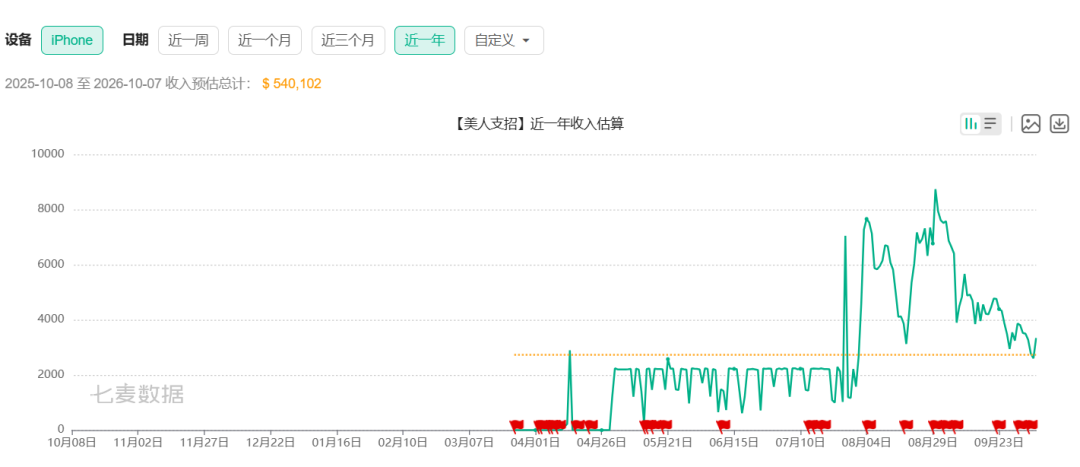Click the 08月29日 axis date
Image resolution: width=1080 pixels, height=467 pixels.
pyautogui.click(x=934, y=443)
